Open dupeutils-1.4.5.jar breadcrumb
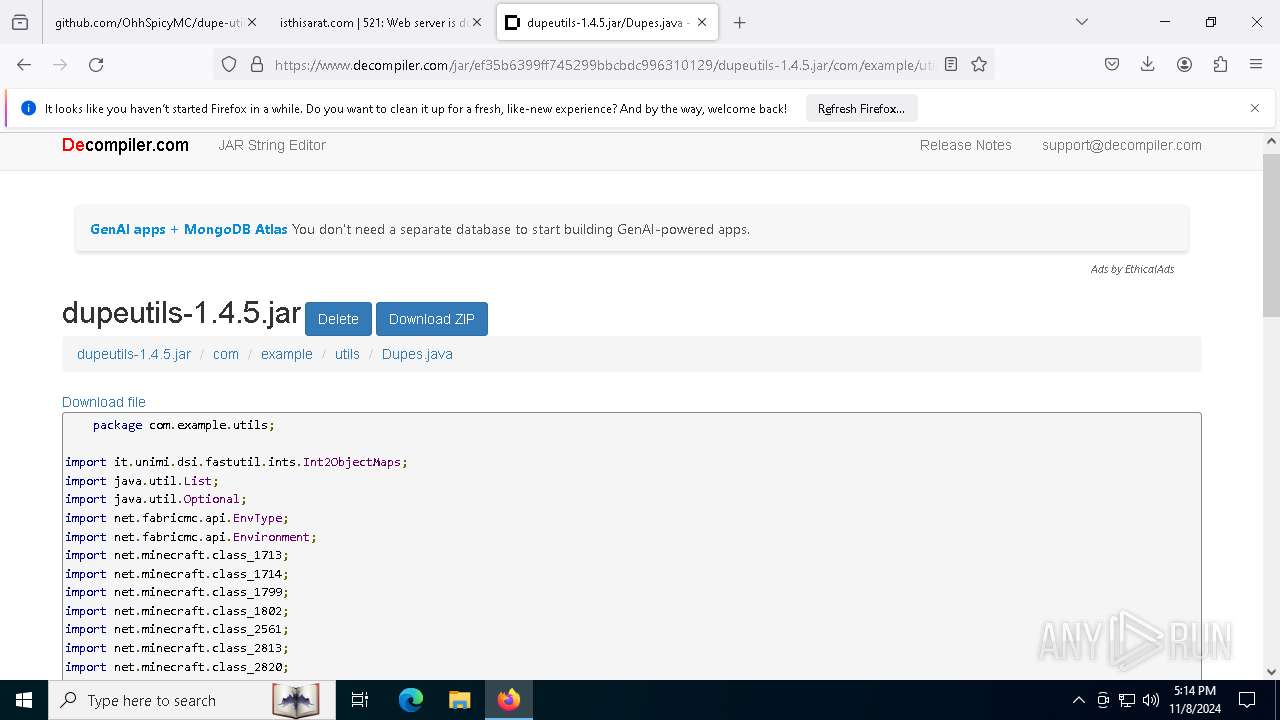This screenshot has width=1280, height=720. tap(134, 354)
